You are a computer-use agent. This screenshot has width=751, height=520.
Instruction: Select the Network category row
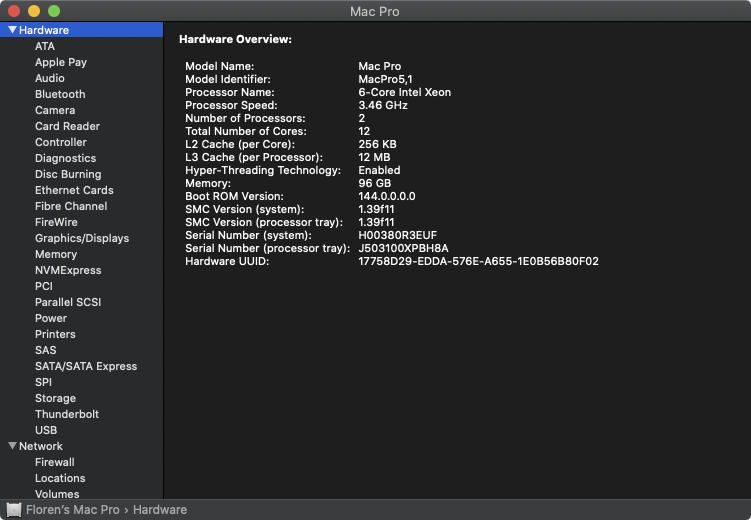point(81,446)
